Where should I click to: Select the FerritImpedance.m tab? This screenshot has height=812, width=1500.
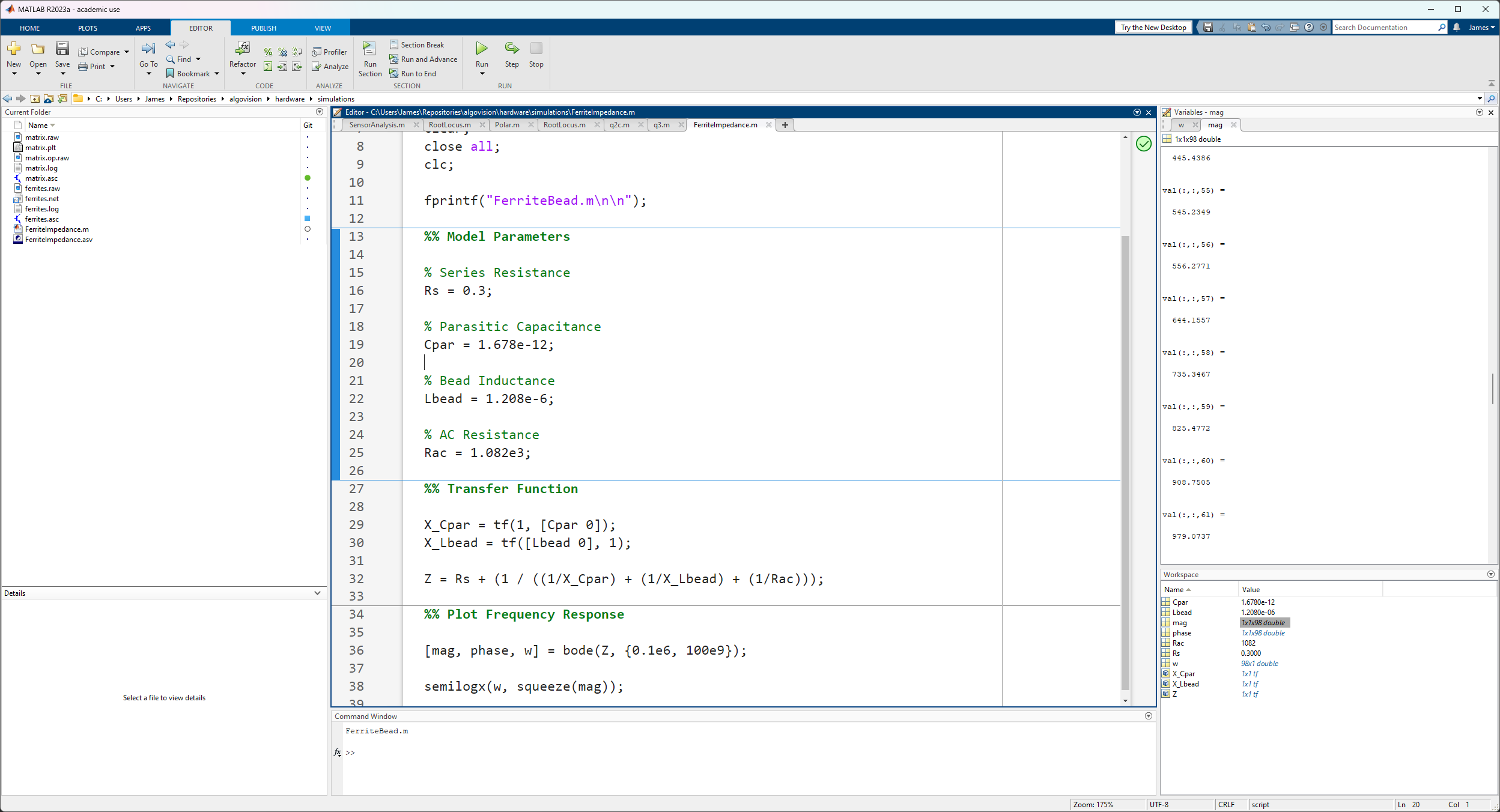pos(725,125)
